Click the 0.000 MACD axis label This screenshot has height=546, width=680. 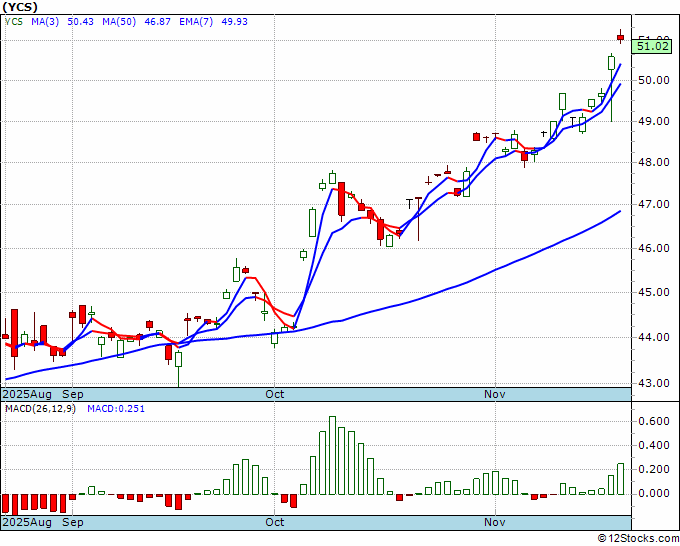point(654,494)
